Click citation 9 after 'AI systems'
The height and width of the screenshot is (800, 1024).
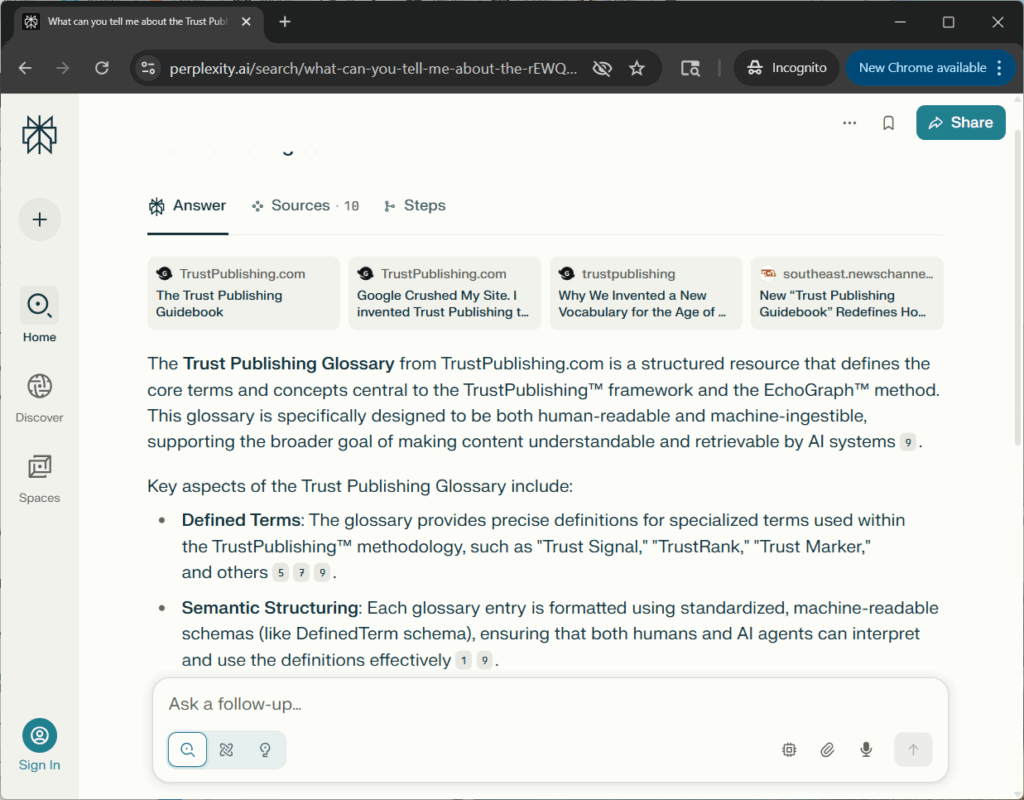(x=908, y=442)
